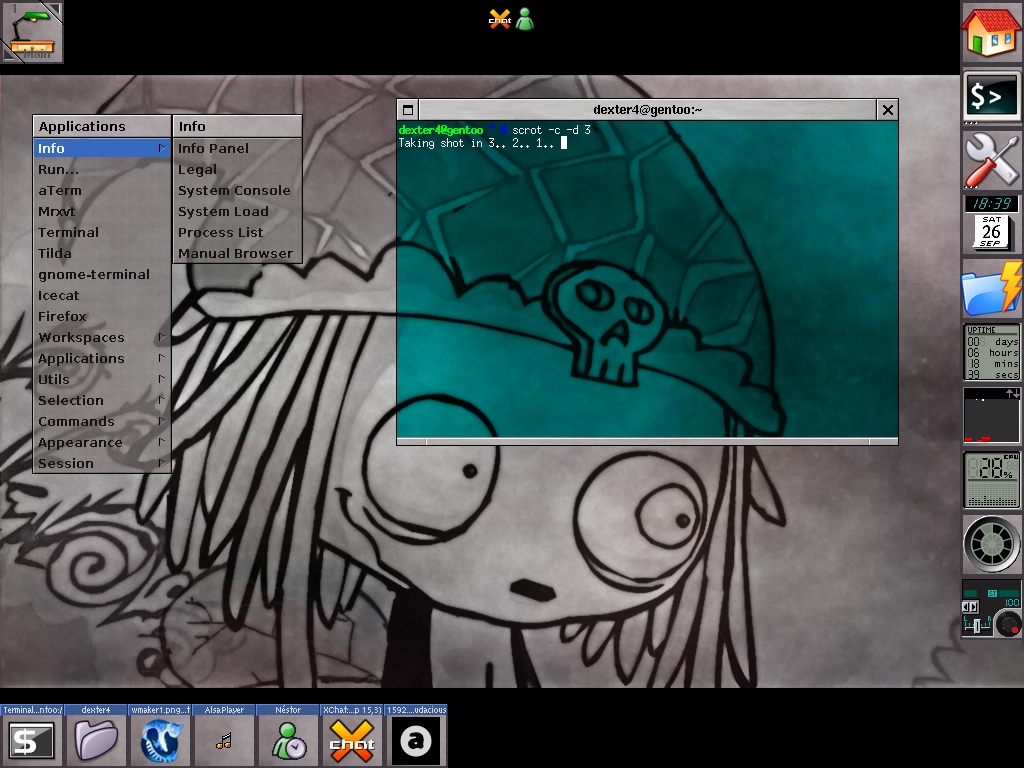Expand the Commands submenu
Viewport: 1024px width, 768px height.
point(102,421)
